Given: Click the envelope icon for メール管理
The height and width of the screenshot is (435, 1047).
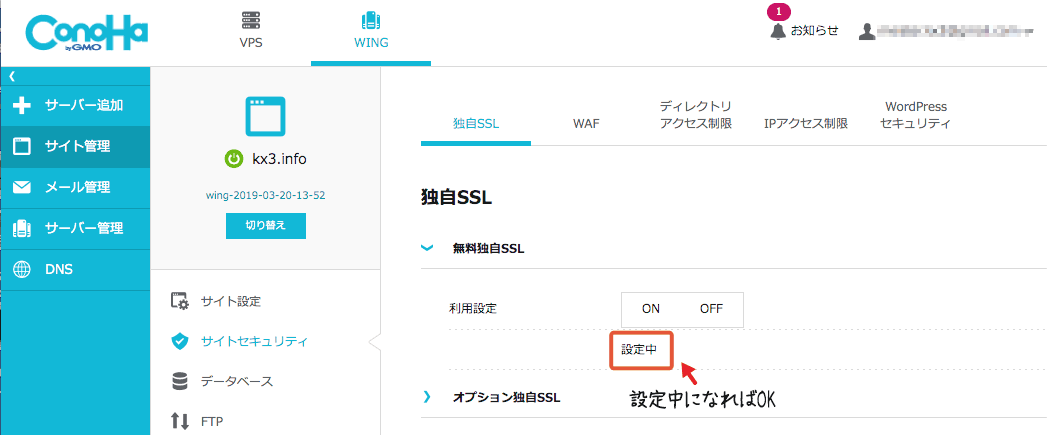Looking at the screenshot, I should point(22,188).
